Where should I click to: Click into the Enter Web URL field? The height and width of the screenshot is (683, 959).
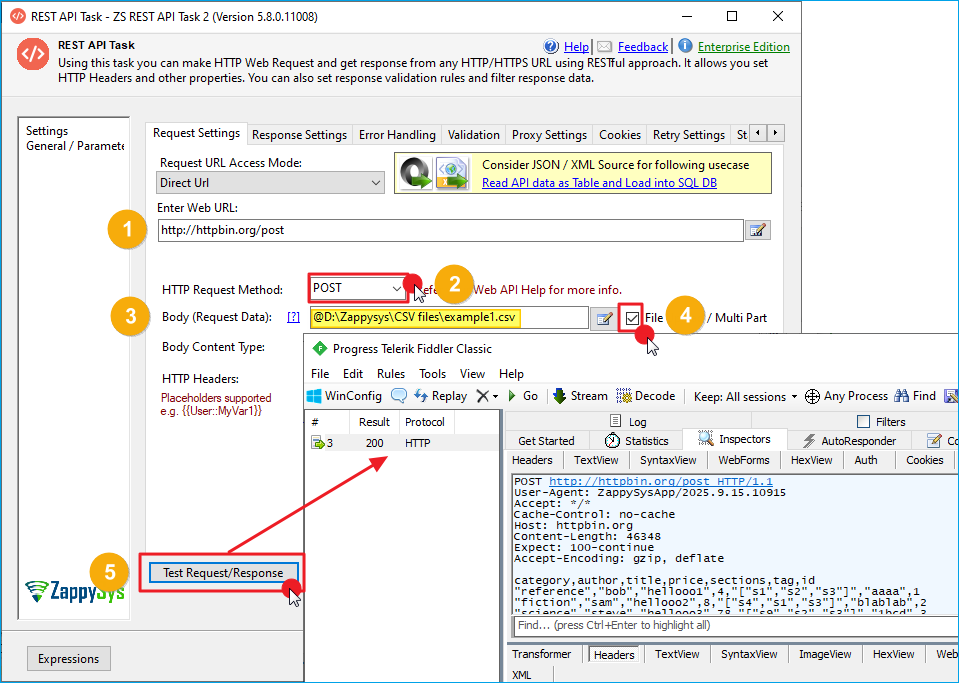450,230
